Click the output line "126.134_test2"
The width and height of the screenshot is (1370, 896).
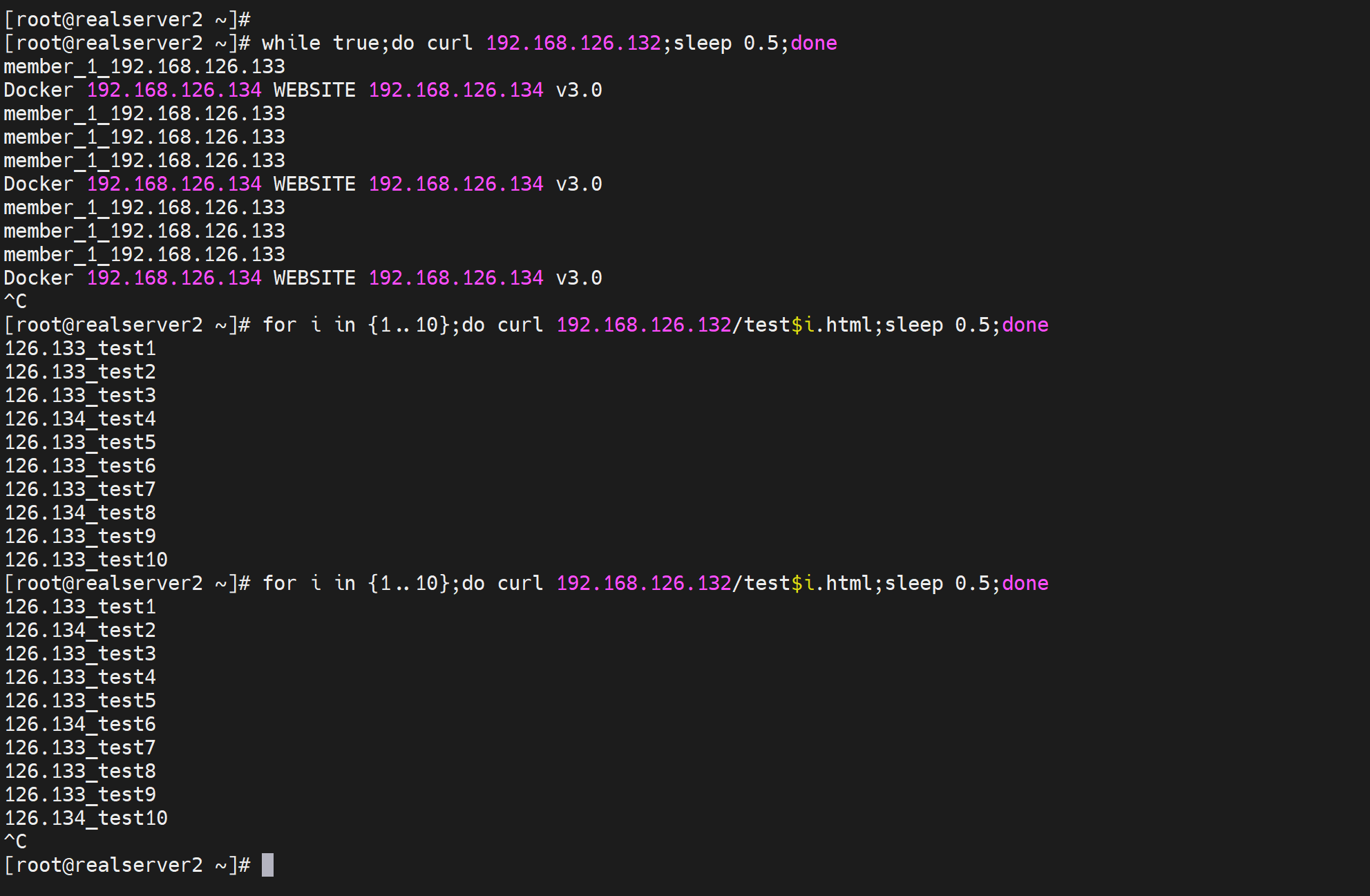tap(80, 630)
